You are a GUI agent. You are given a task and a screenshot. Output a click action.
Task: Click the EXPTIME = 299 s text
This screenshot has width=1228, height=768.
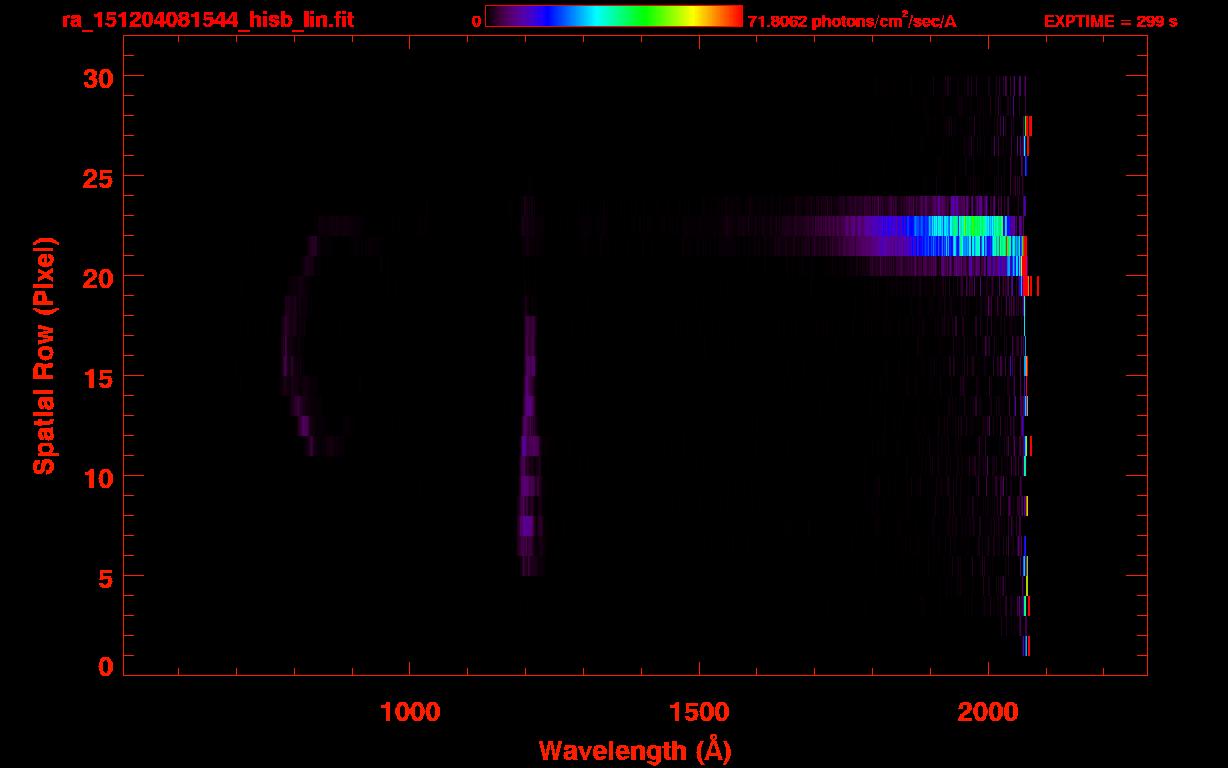pos(1110,21)
